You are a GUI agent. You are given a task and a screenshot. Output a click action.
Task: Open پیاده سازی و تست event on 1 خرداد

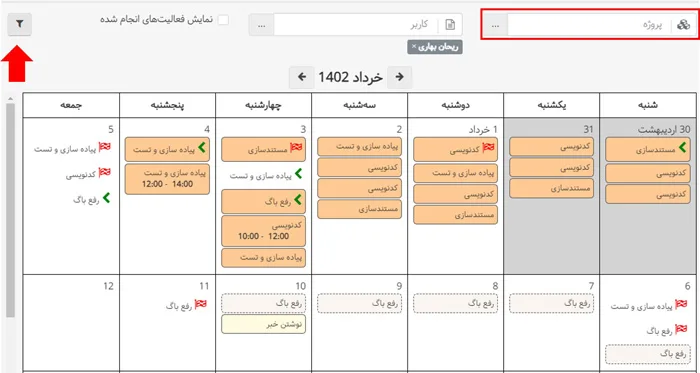tap(455, 173)
